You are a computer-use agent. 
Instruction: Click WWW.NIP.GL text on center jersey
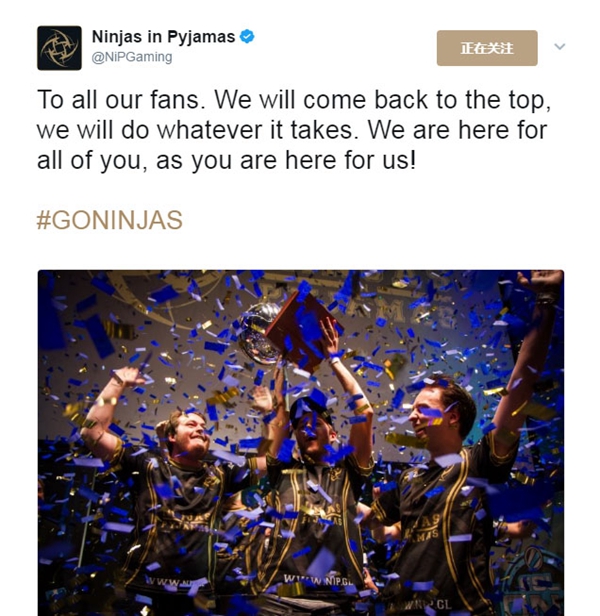(x=319, y=579)
